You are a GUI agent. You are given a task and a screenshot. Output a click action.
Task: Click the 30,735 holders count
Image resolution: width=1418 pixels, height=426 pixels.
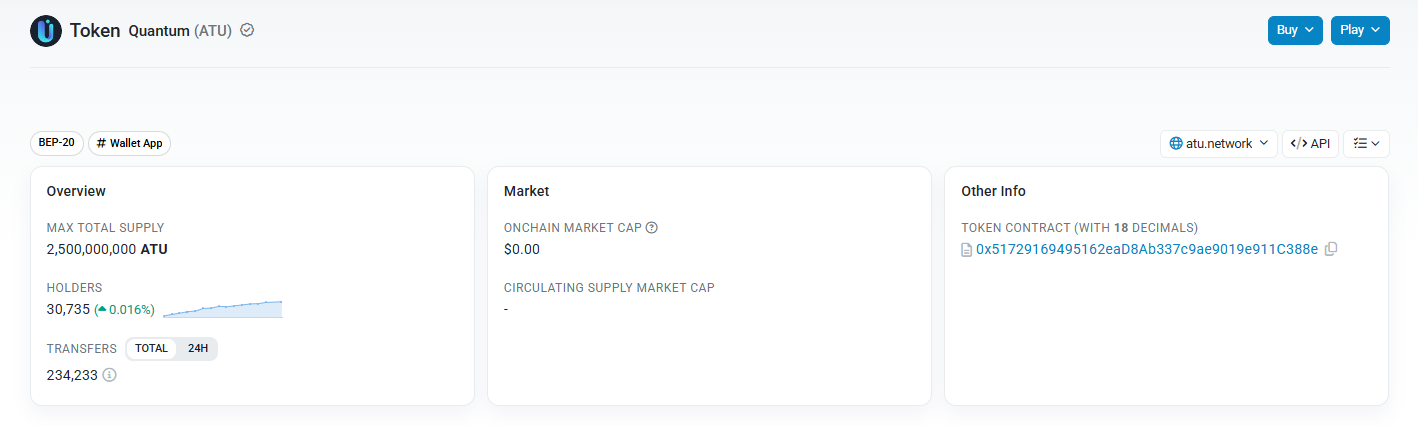[68, 310]
